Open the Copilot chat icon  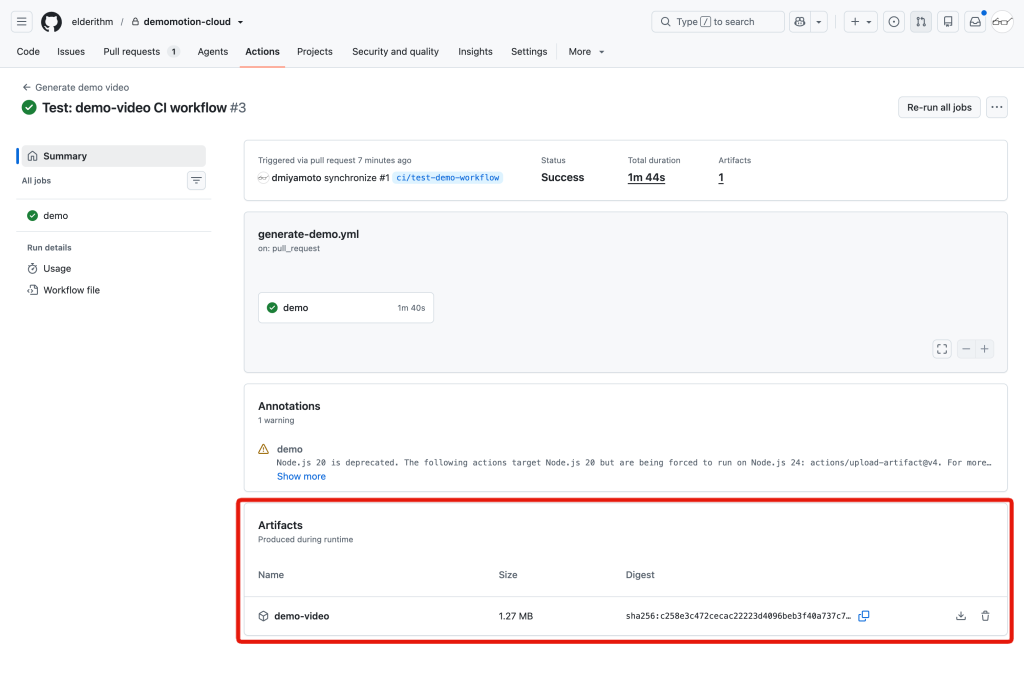(x=799, y=22)
